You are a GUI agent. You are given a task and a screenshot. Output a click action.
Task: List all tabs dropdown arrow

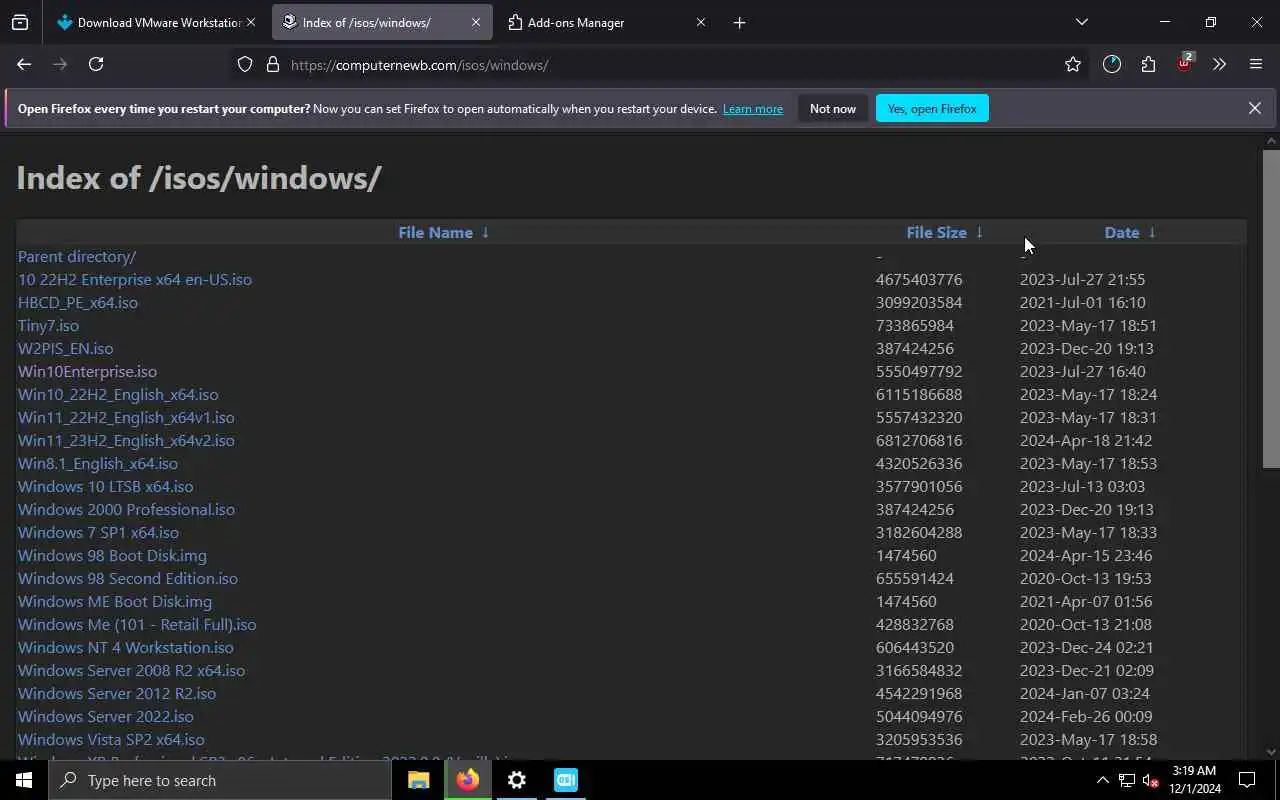1081,22
